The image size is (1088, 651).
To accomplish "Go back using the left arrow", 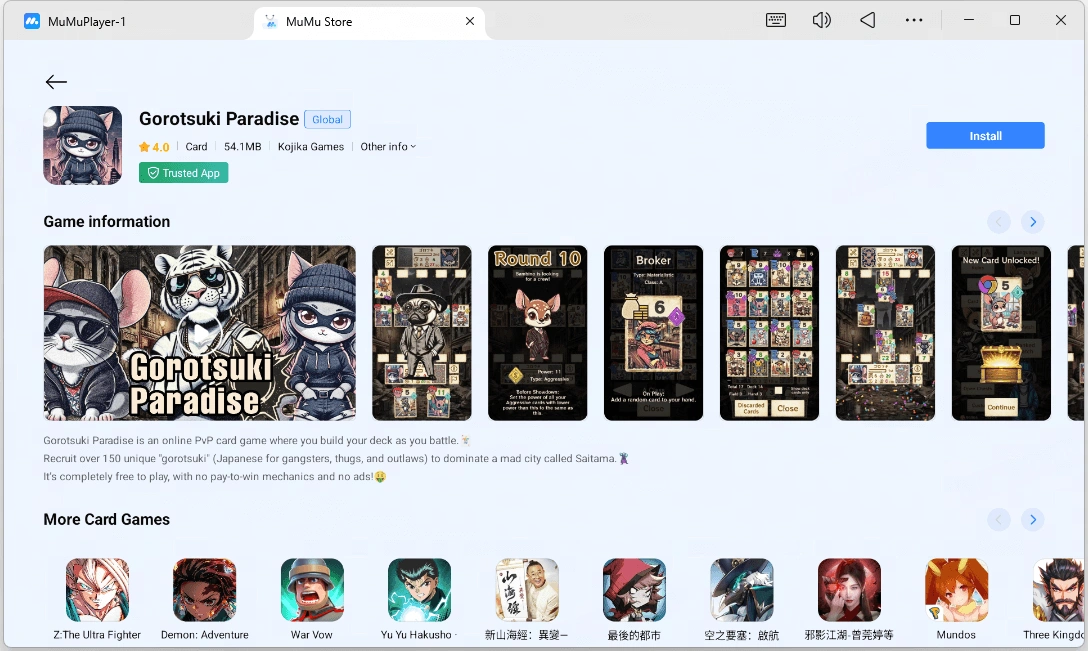I will point(56,82).
